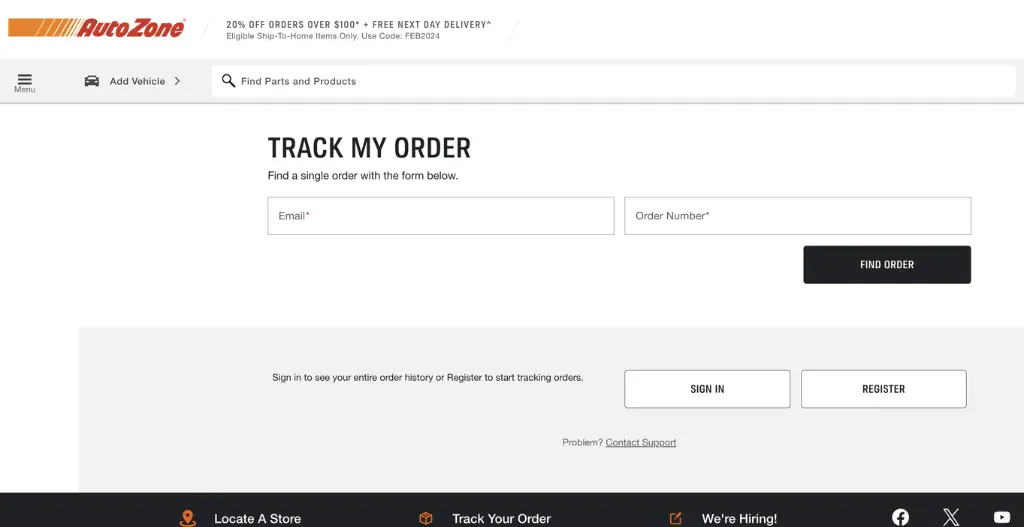The image size is (1024, 527).
Task: Click the Email input field
Action: (x=440, y=216)
